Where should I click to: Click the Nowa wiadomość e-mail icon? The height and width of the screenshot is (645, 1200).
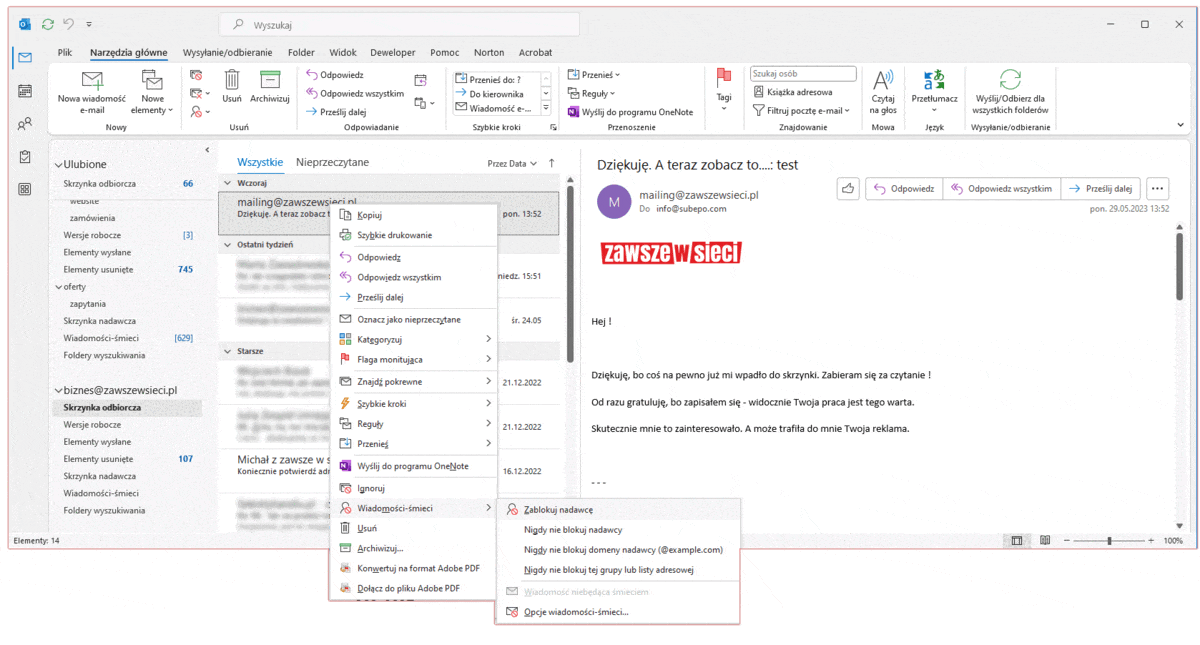92,81
